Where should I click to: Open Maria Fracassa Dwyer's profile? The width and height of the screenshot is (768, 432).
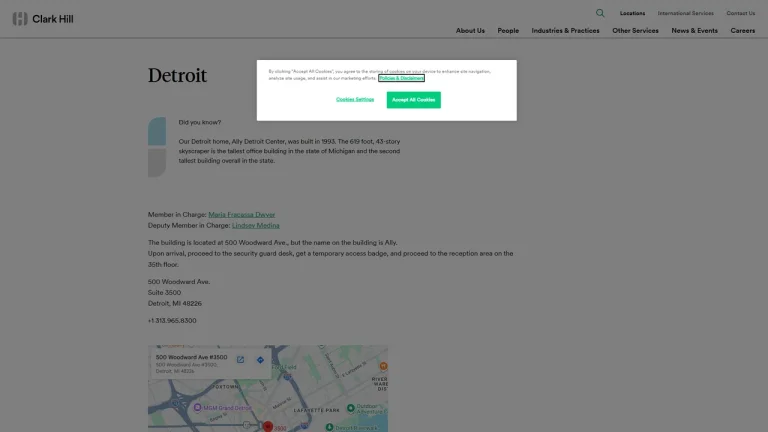click(x=241, y=215)
